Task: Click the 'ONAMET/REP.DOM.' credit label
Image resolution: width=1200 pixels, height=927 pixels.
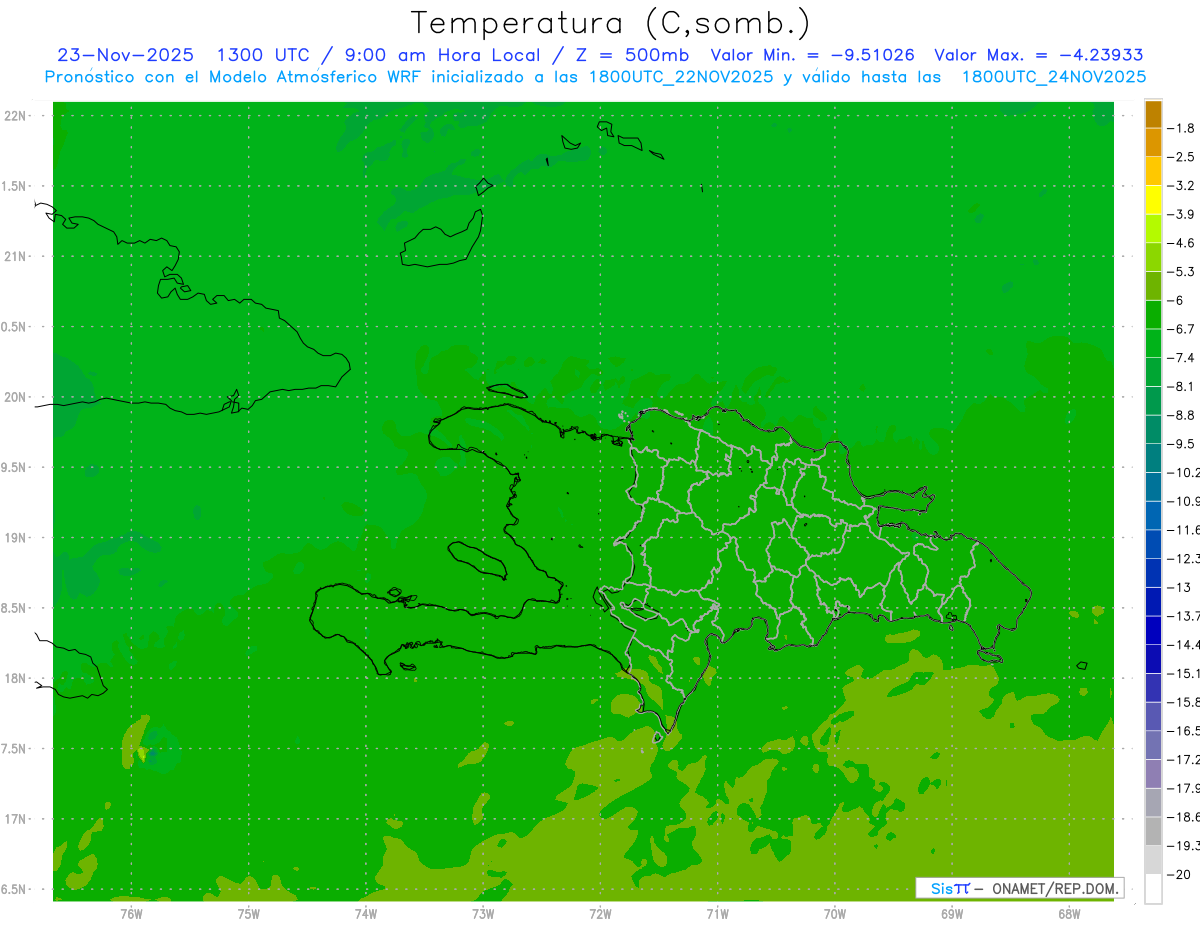Action: (1054, 888)
